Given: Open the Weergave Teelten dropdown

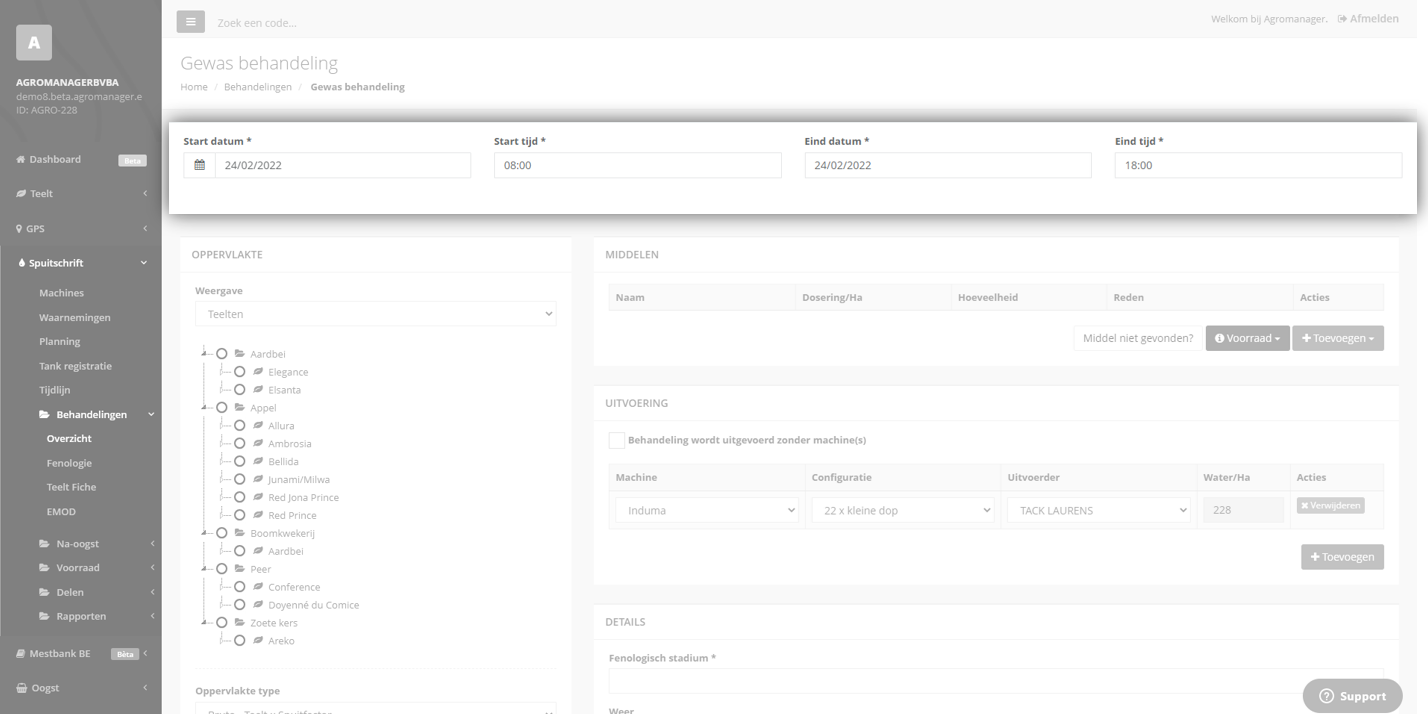Looking at the screenshot, I should [375, 314].
